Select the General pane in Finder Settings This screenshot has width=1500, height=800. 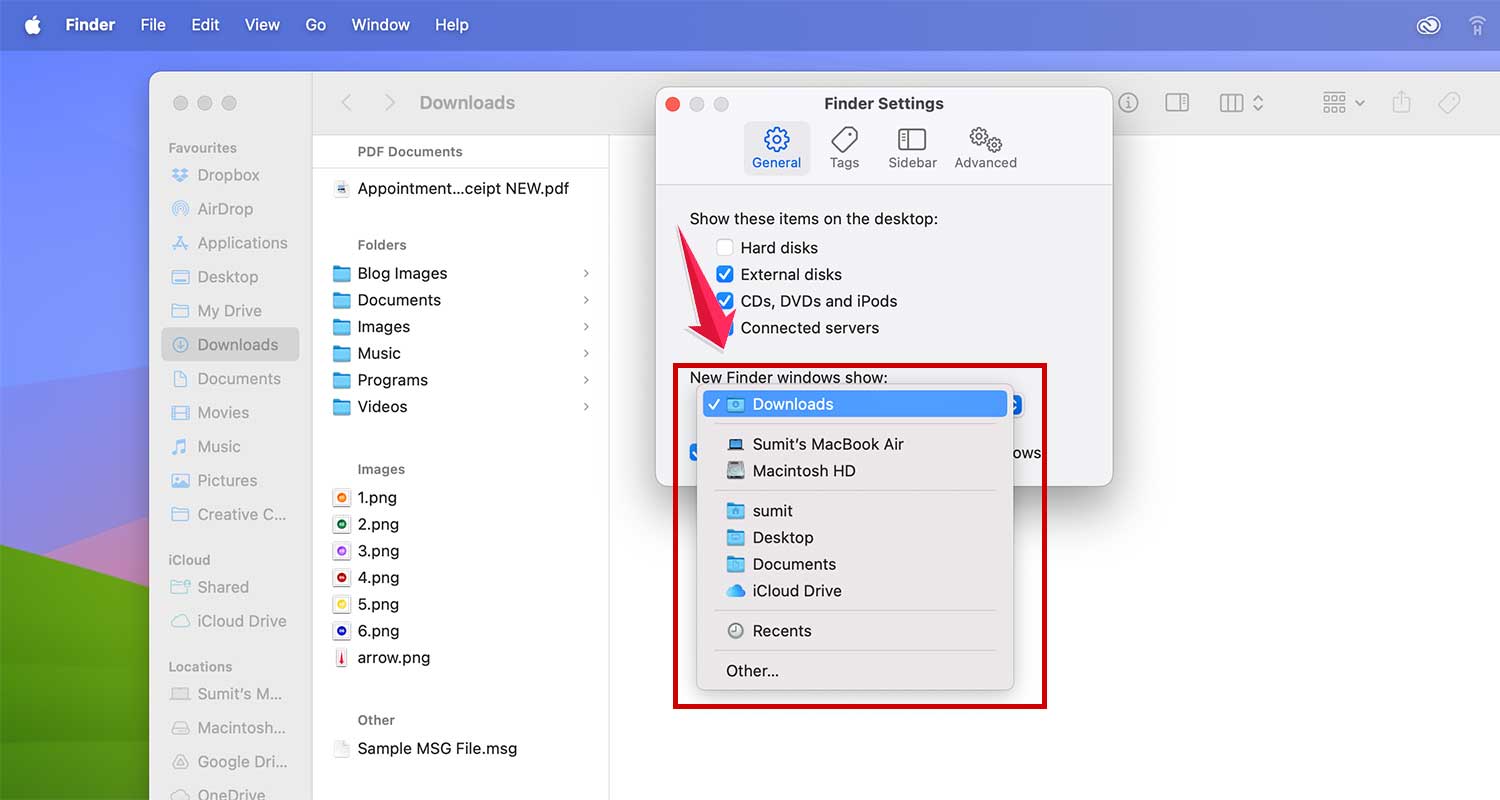click(776, 147)
